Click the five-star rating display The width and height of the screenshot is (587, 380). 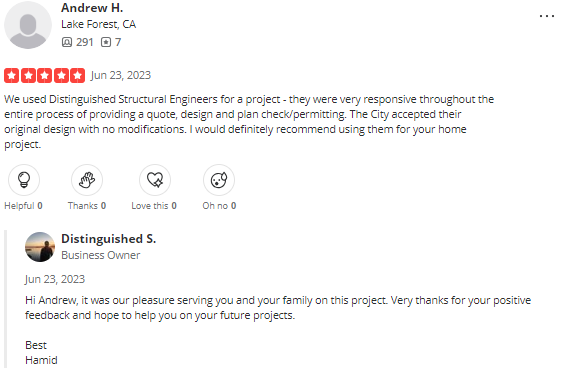pyautogui.click(x=45, y=76)
